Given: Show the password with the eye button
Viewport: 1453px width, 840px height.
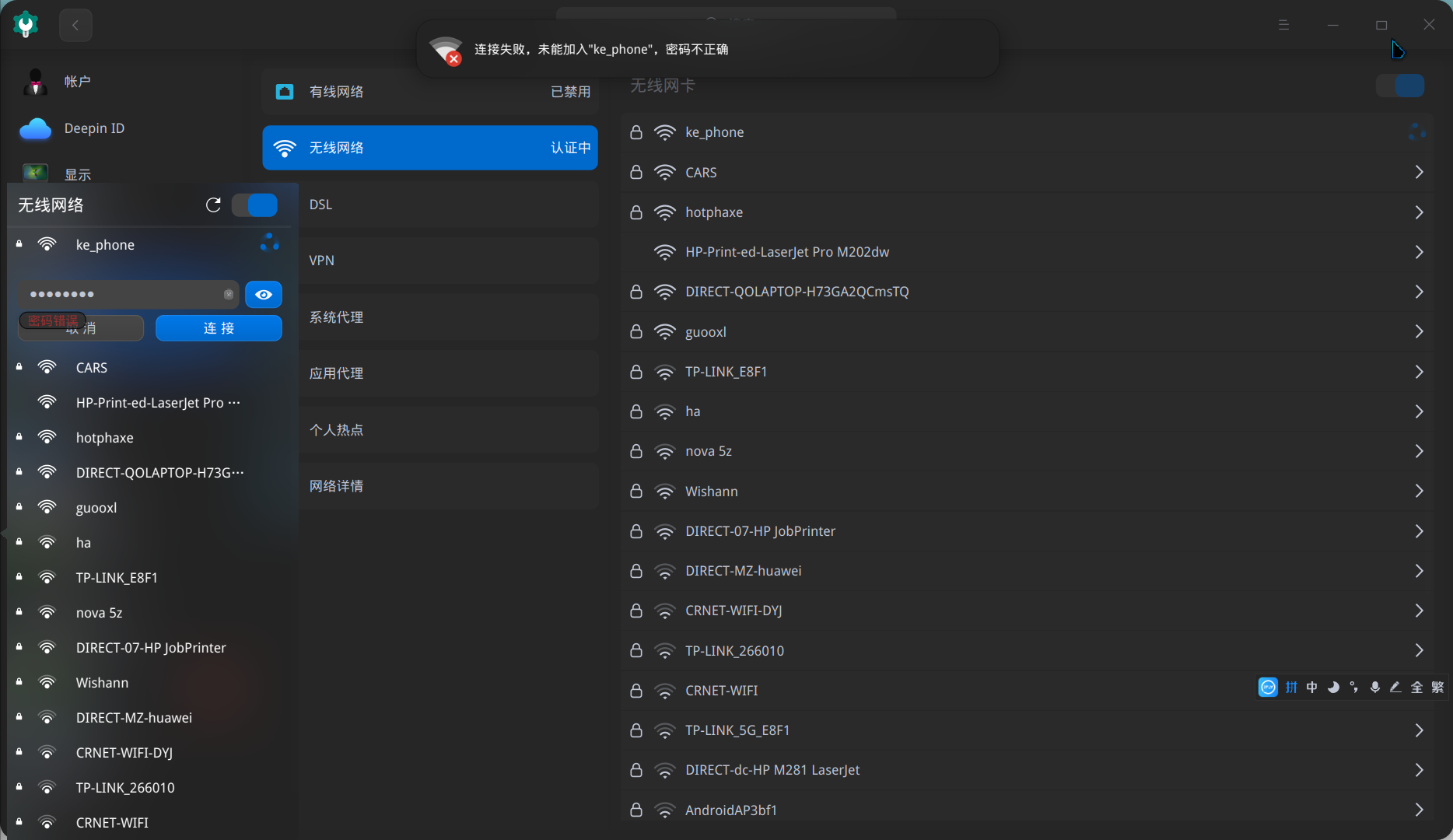Looking at the screenshot, I should [x=264, y=295].
